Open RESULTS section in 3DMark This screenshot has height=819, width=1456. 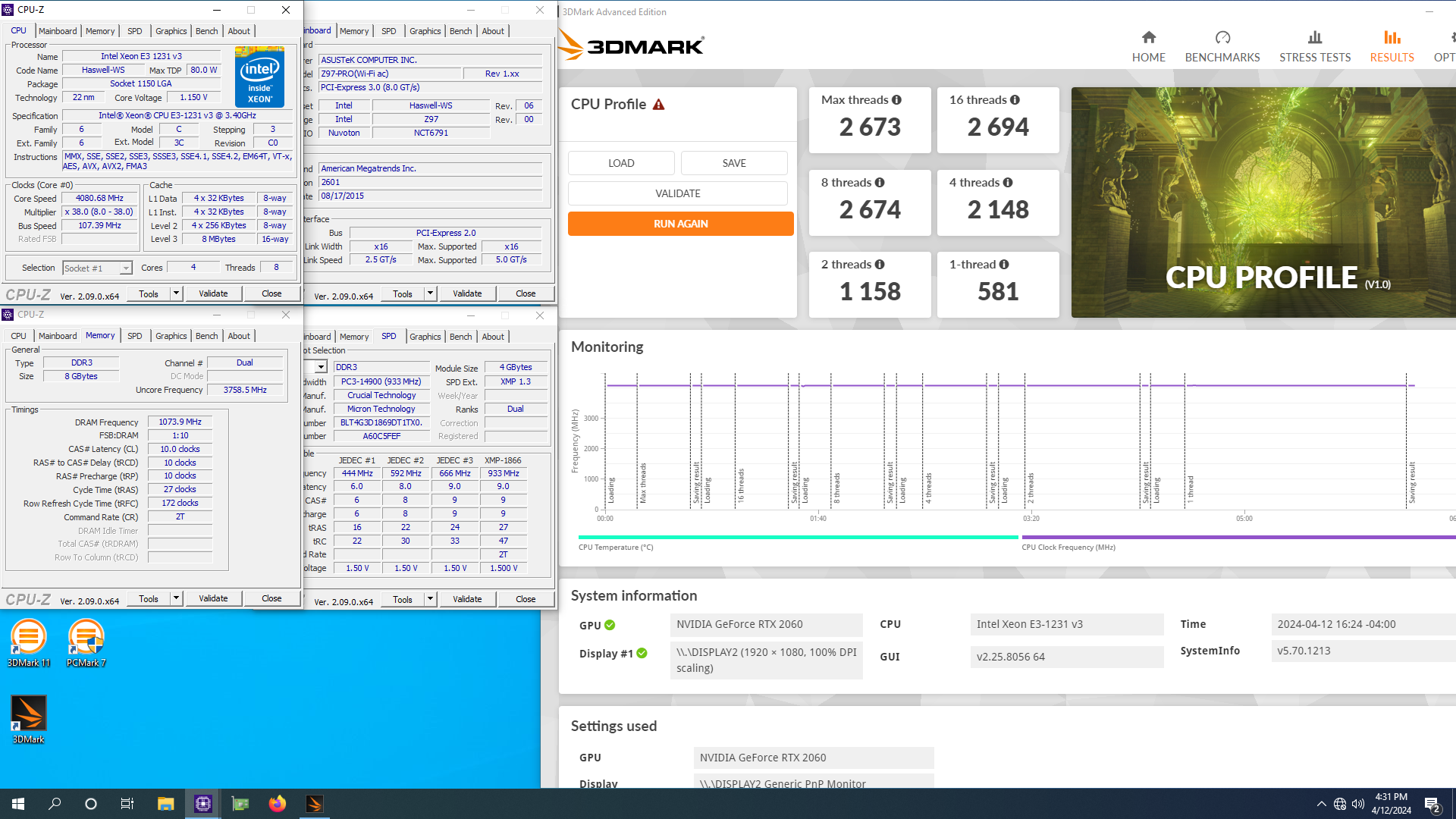[x=1392, y=46]
